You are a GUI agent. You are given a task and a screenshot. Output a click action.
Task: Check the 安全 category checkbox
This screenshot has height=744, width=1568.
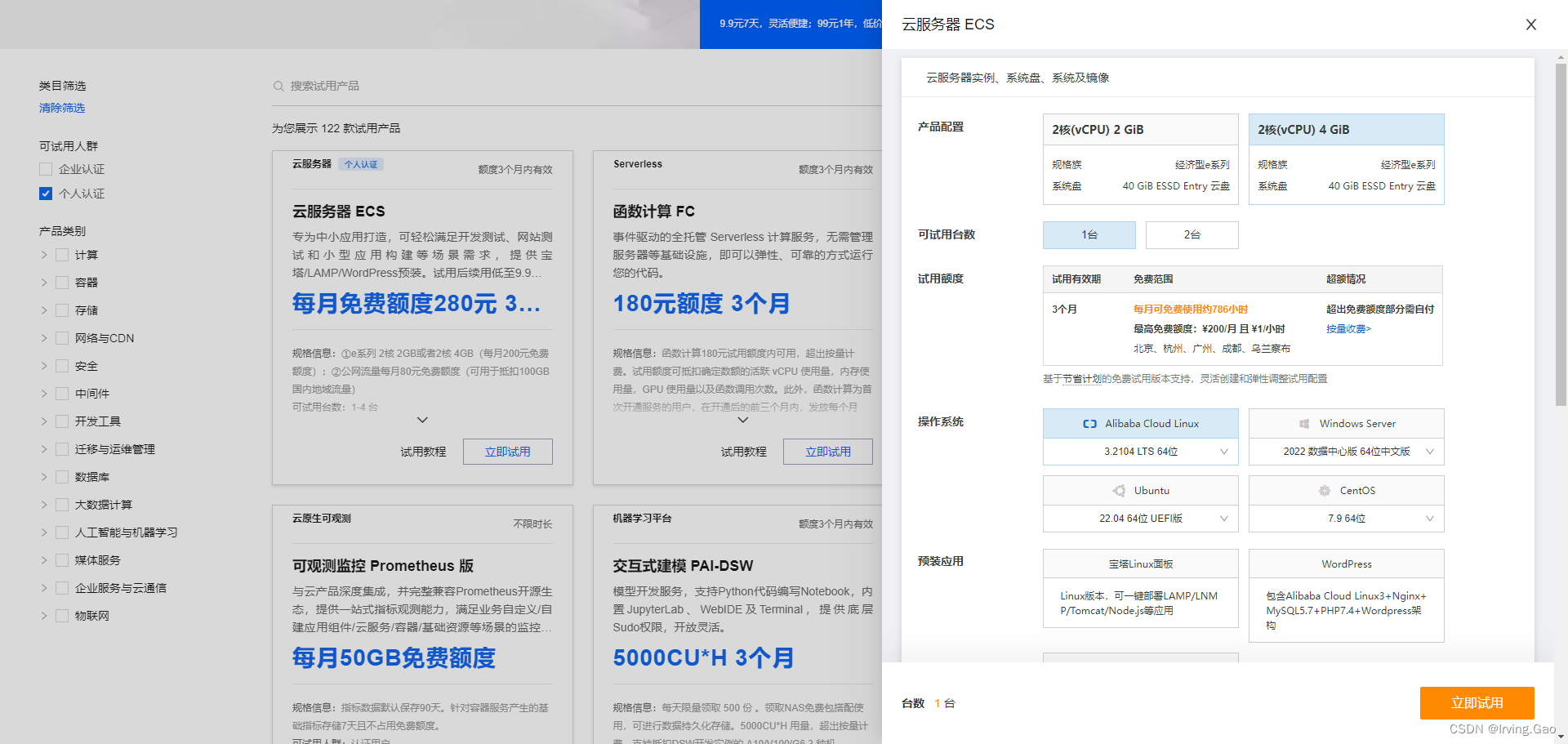[62, 366]
